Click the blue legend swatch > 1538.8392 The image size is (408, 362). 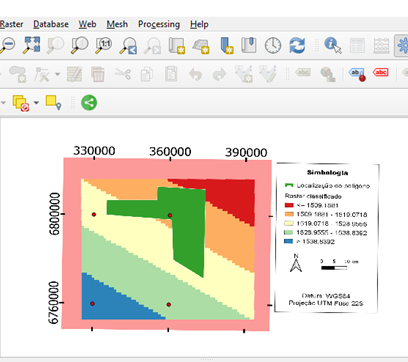pos(289,241)
